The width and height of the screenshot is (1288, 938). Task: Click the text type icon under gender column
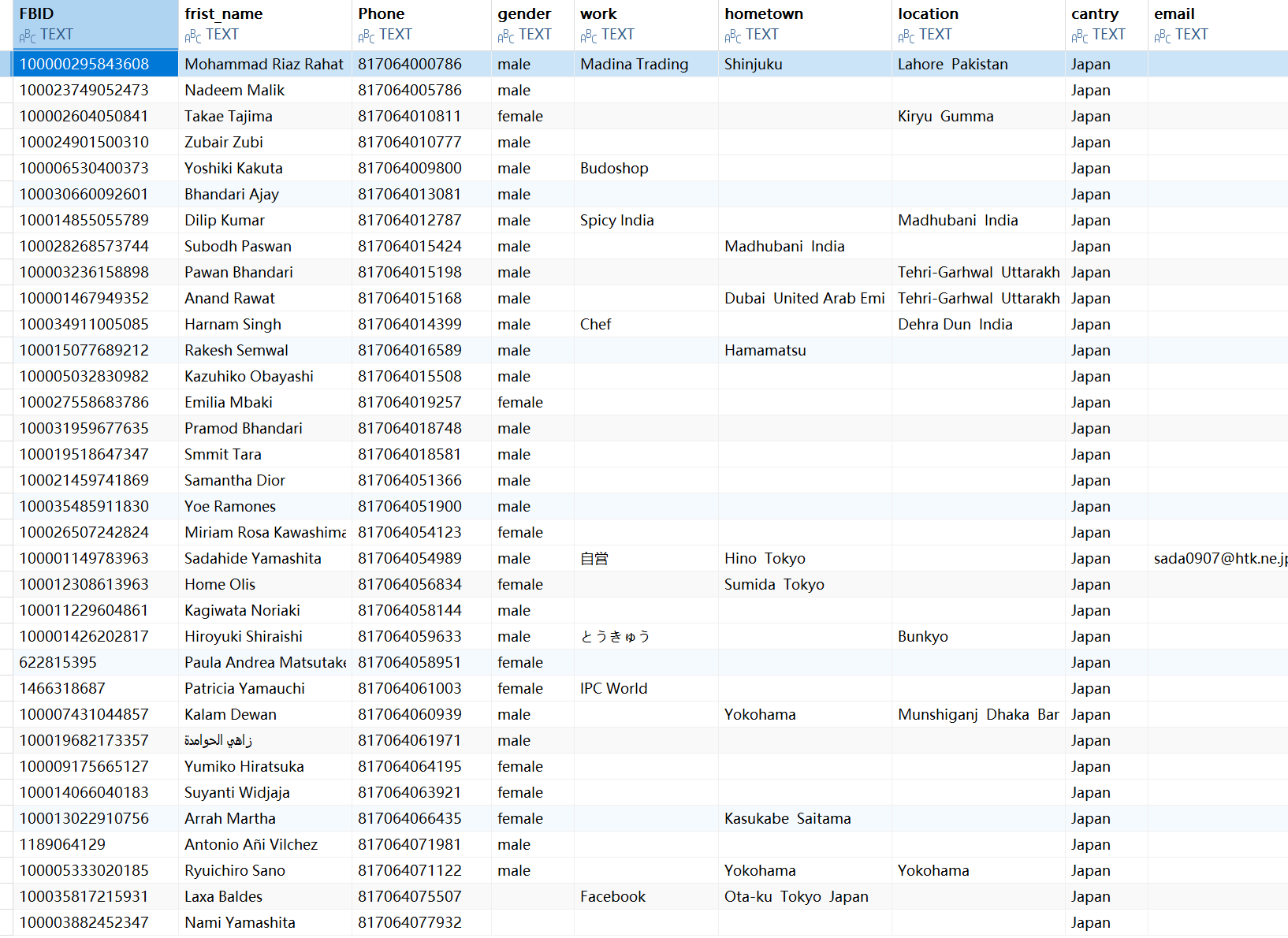pyautogui.click(x=505, y=35)
